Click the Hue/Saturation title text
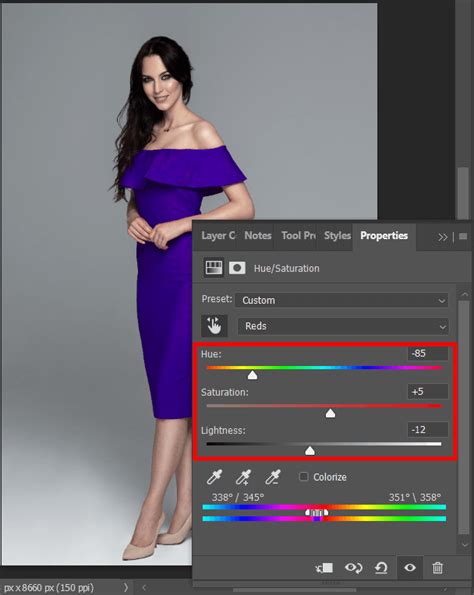The width and height of the screenshot is (474, 595). [x=287, y=268]
